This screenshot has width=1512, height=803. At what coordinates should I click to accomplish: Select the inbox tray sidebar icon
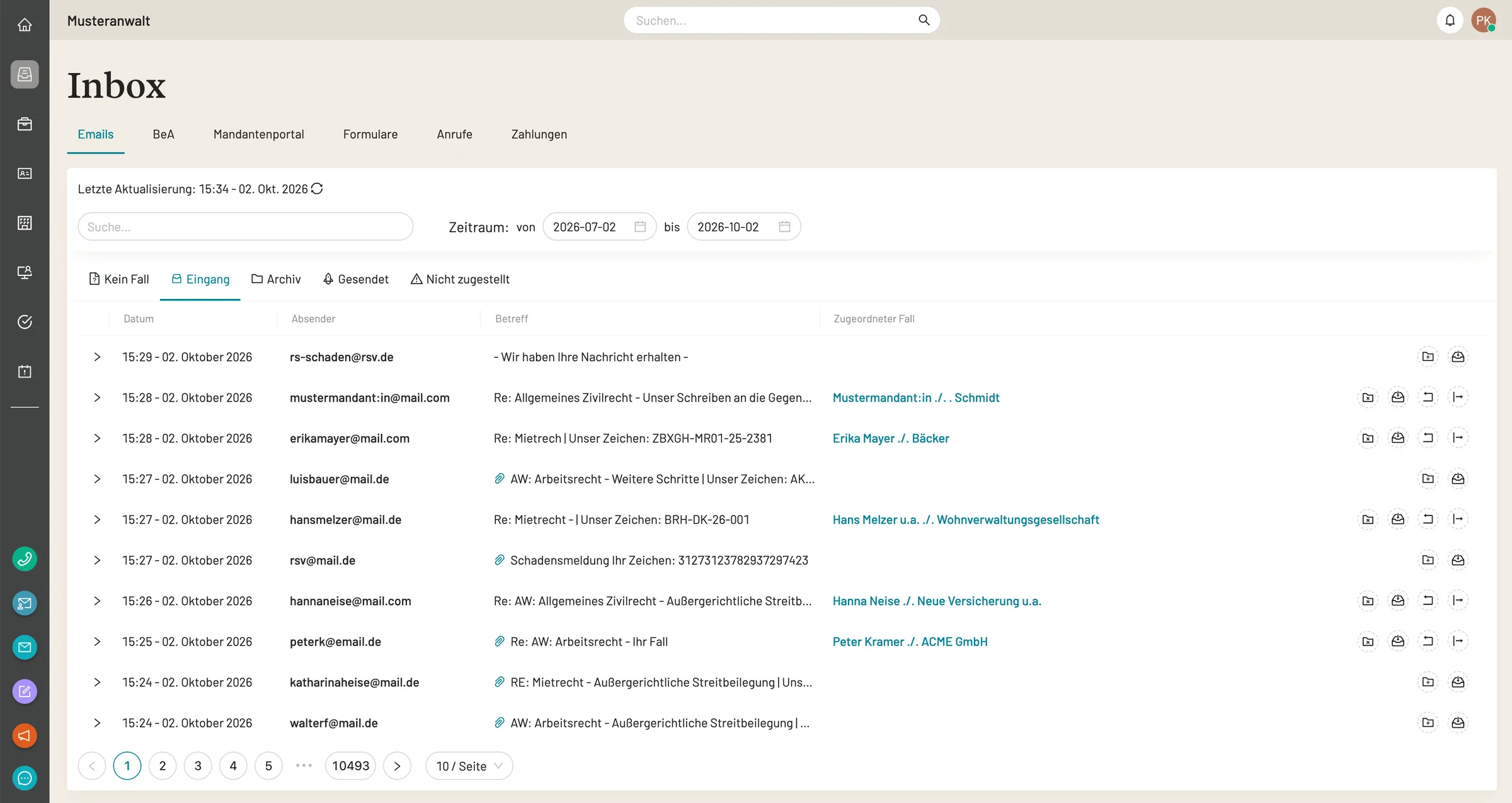[25, 74]
